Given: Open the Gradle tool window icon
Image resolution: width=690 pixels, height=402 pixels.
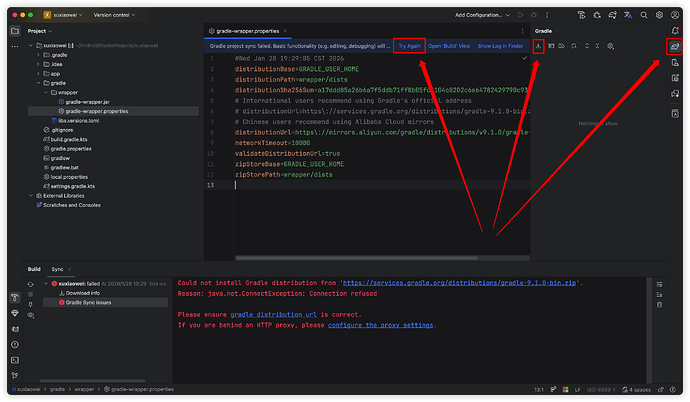Looking at the screenshot, I should point(676,46).
